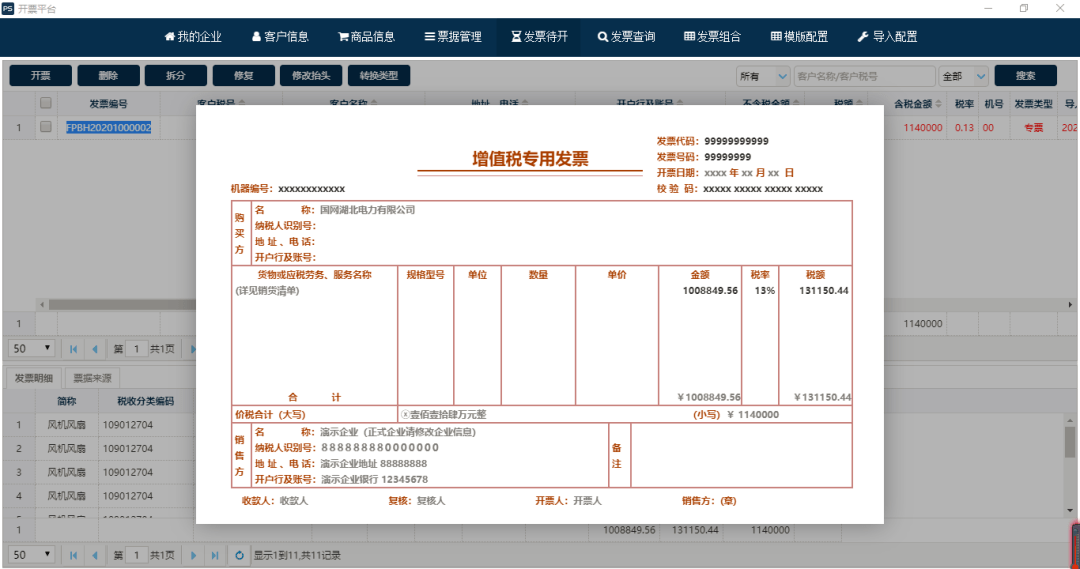Click the 1140000 amount in invoice row
This screenshot has height=569, width=1080.
923,127
